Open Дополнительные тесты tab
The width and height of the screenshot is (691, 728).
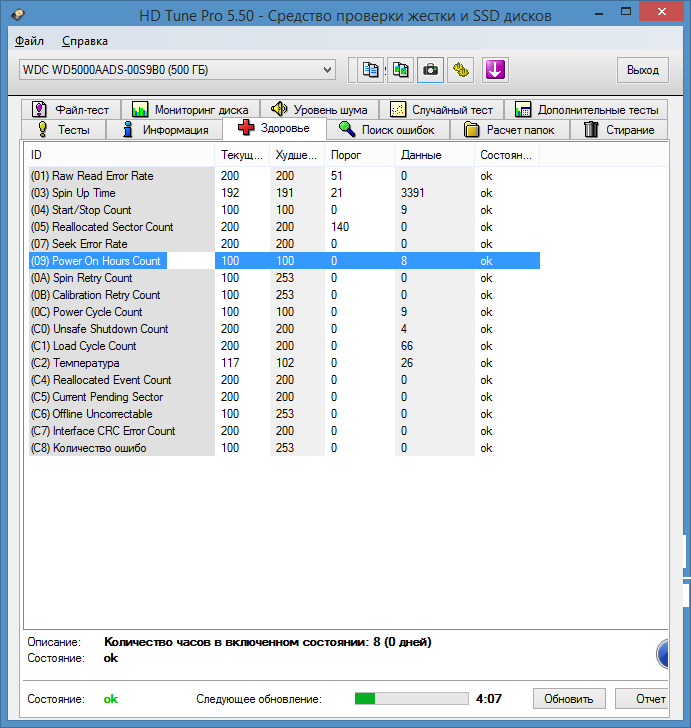586,110
